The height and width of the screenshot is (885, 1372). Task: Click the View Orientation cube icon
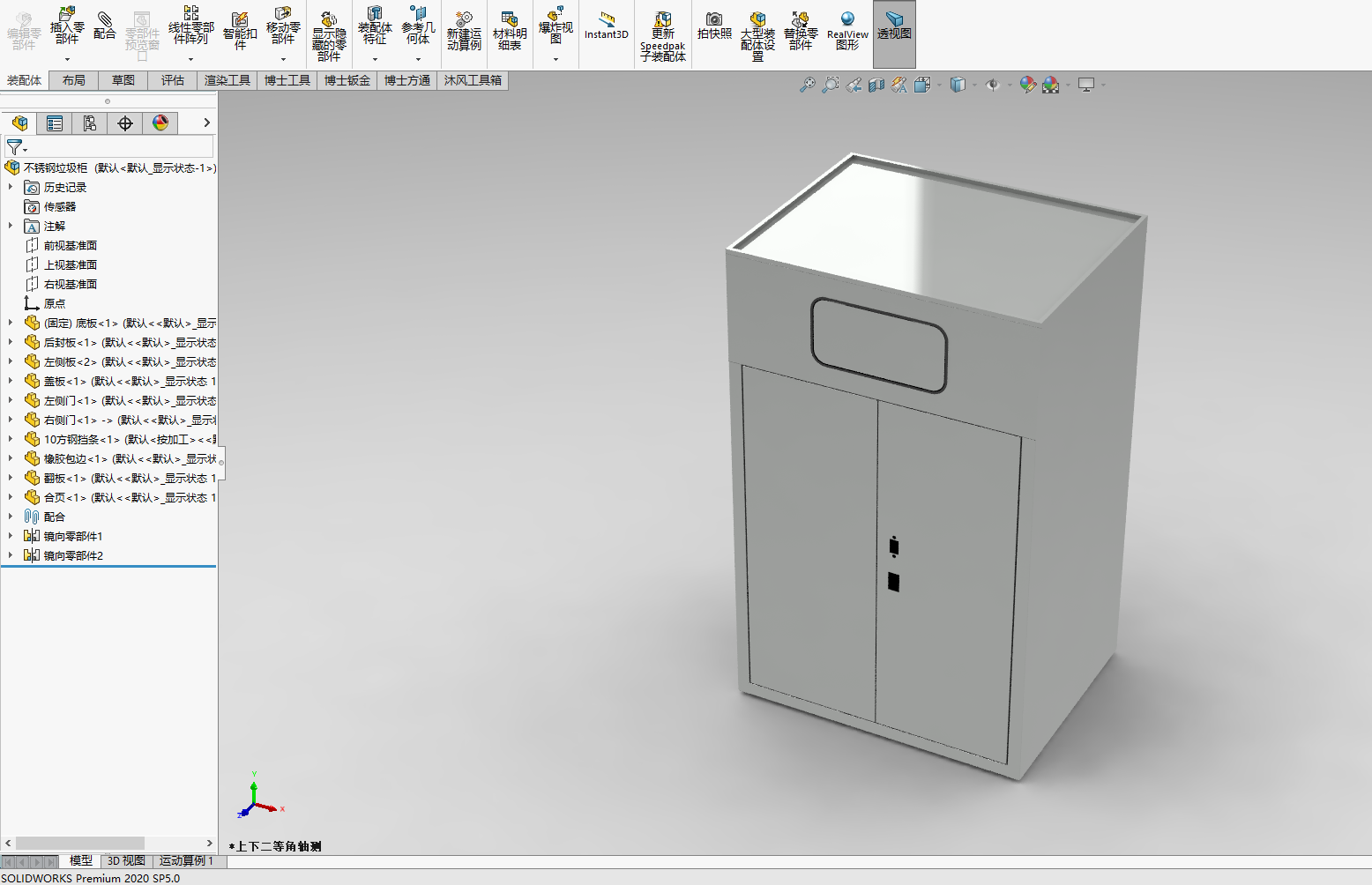point(922,85)
